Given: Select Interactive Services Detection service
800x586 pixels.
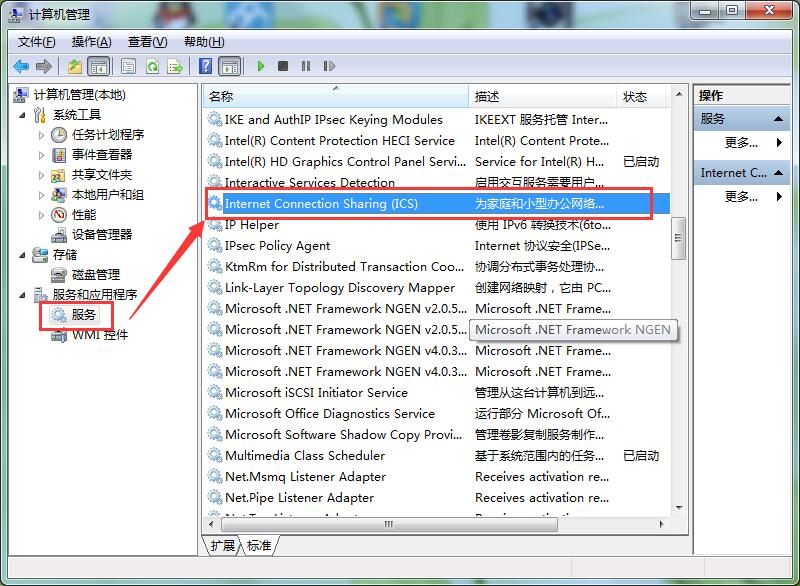Looking at the screenshot, I should coord(437,183).
